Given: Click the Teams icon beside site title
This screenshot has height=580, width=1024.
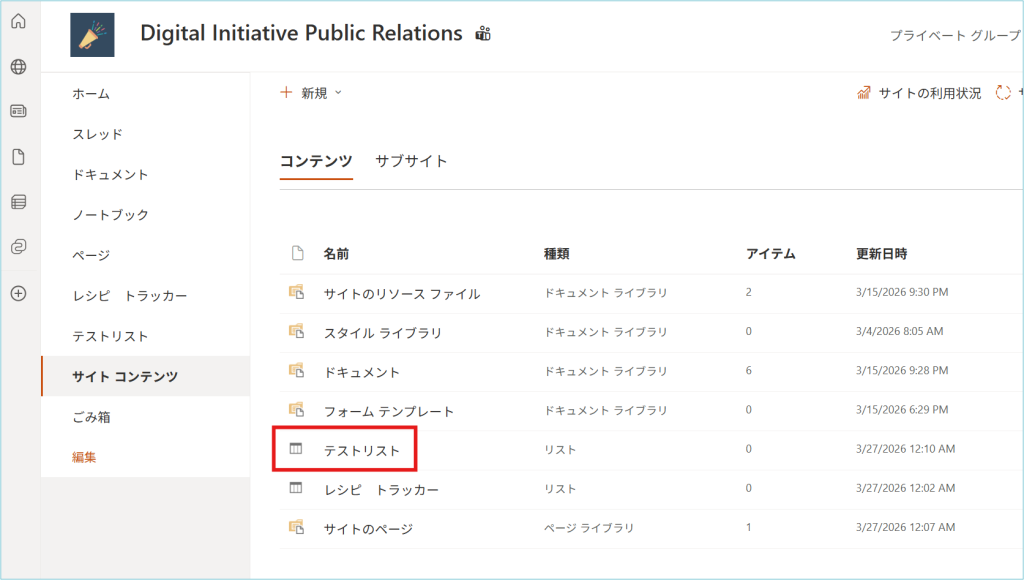Looking at the screenshot, I should click(x=483, y=34).
